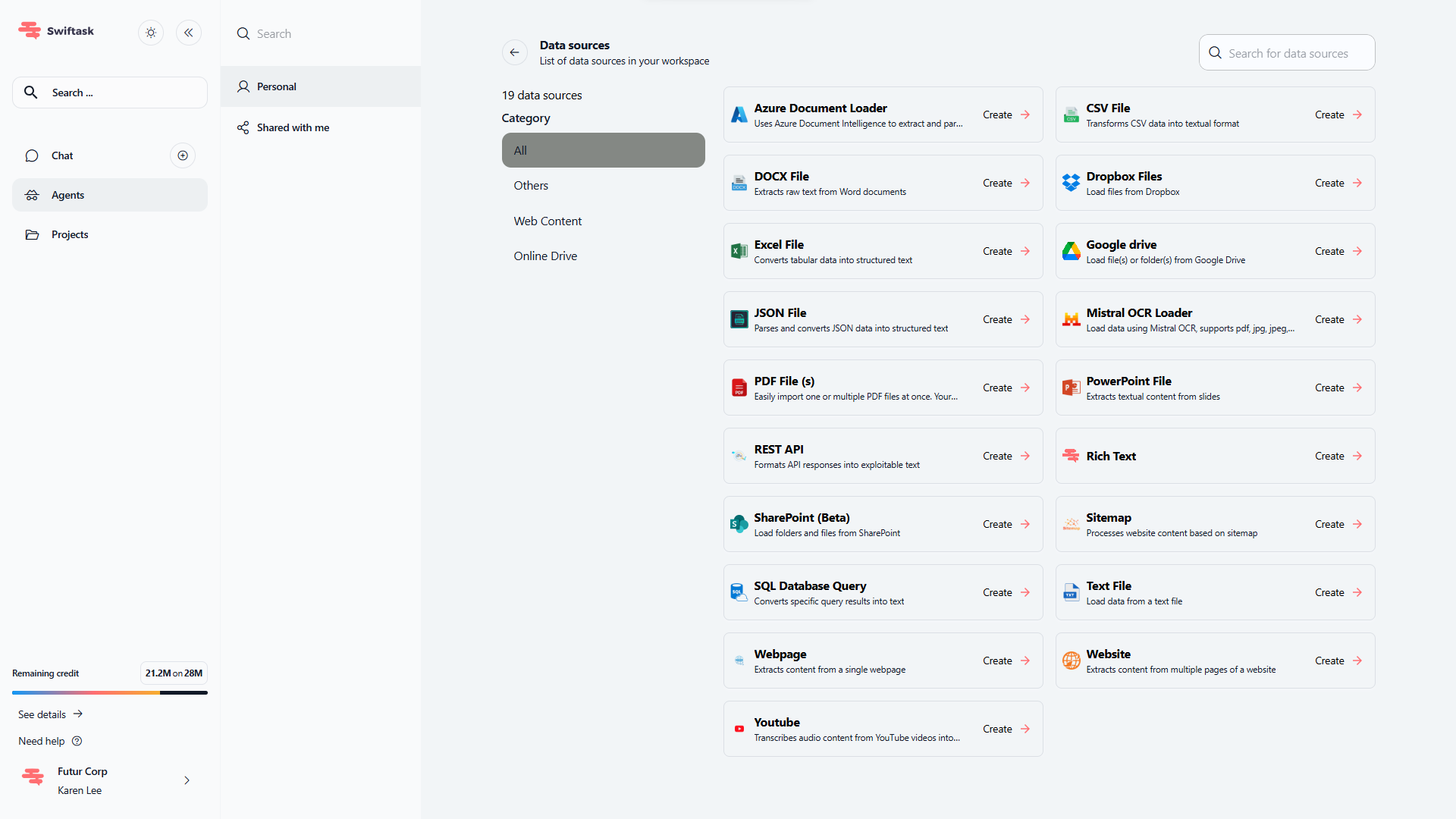Click the Azure Document Loader icon
This screenshot has height=819, width=1456.
[x=739, y=115]
